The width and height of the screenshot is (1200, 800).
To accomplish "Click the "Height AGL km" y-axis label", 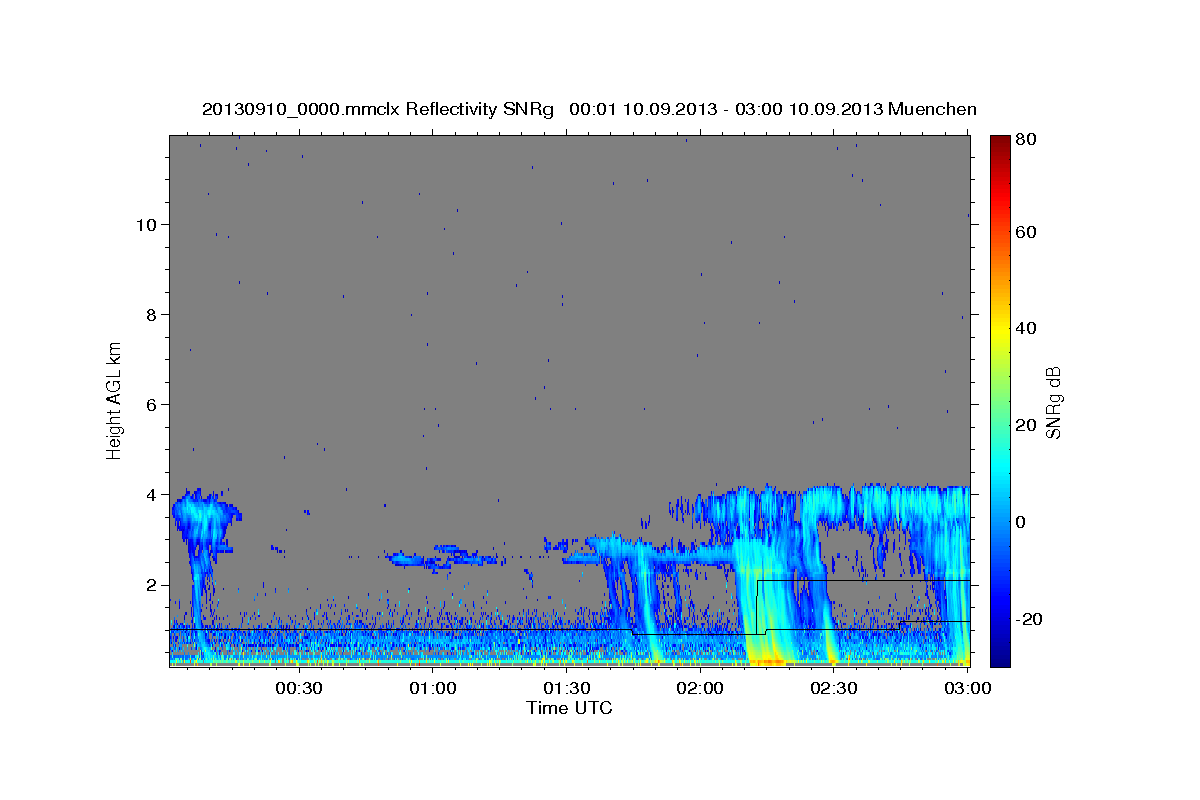I will [115, 399].
